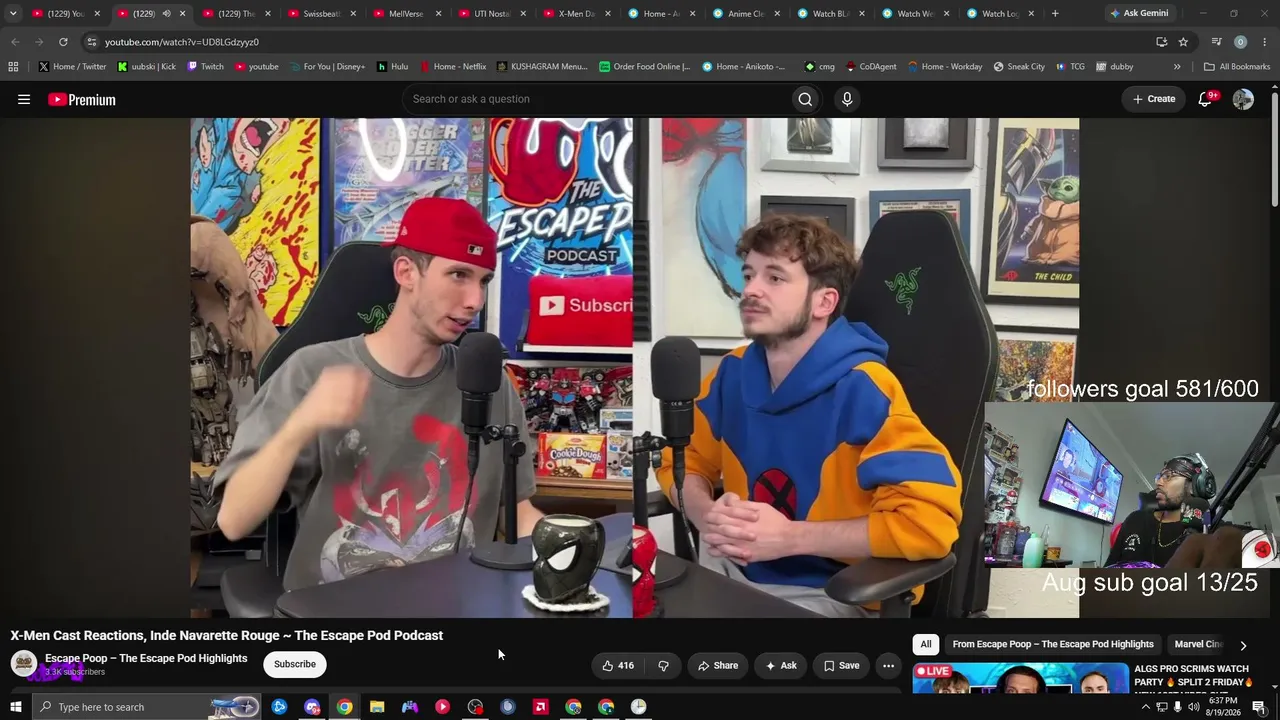Reload the page in Chrome
The width and height of the screenshot is (1280, 720).
tap(63, 42)
